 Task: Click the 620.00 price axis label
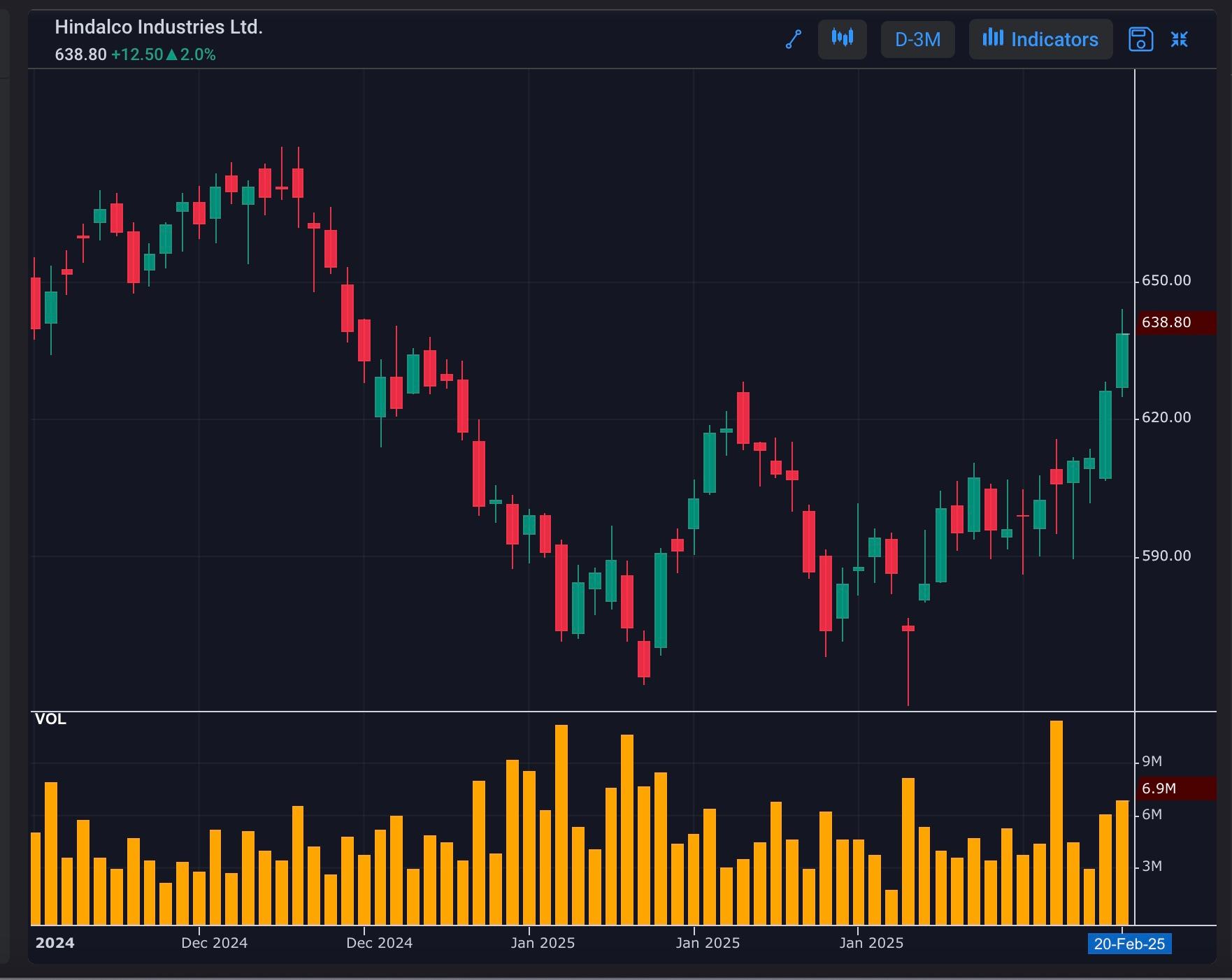[1166, 417]
